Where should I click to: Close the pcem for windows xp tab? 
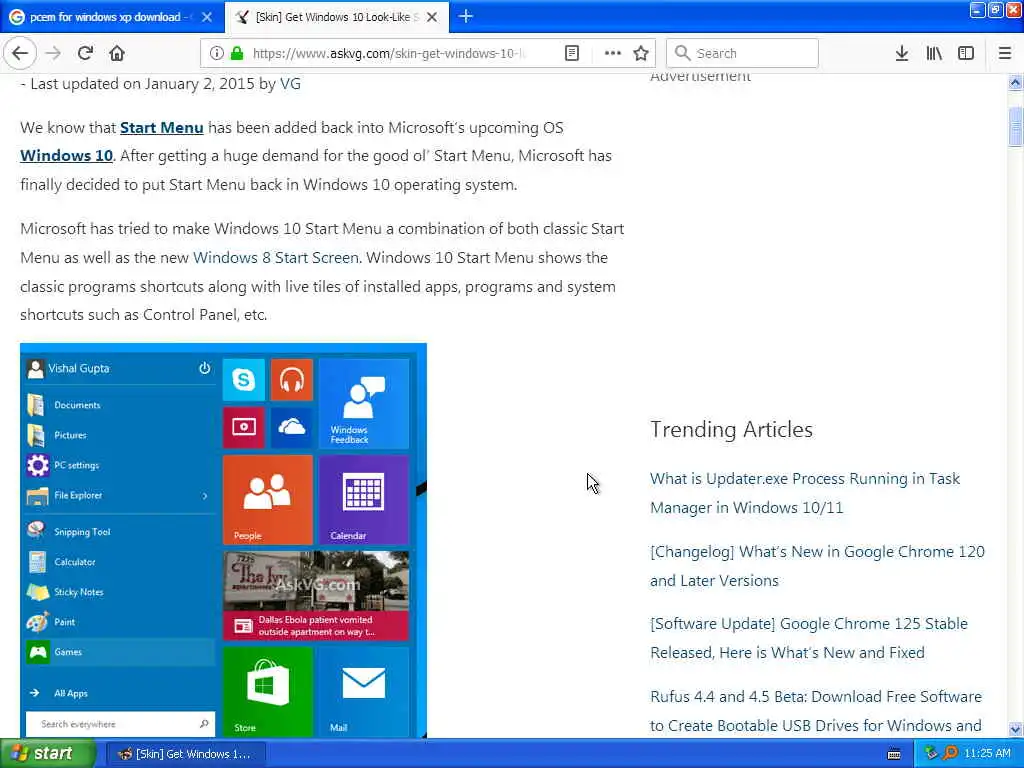pyautogui.click(x=207, y=17)
